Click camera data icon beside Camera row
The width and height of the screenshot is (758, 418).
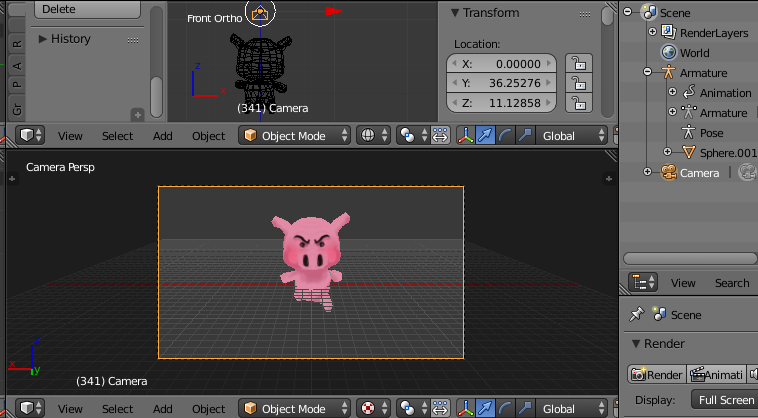click(x=747, y=173)
